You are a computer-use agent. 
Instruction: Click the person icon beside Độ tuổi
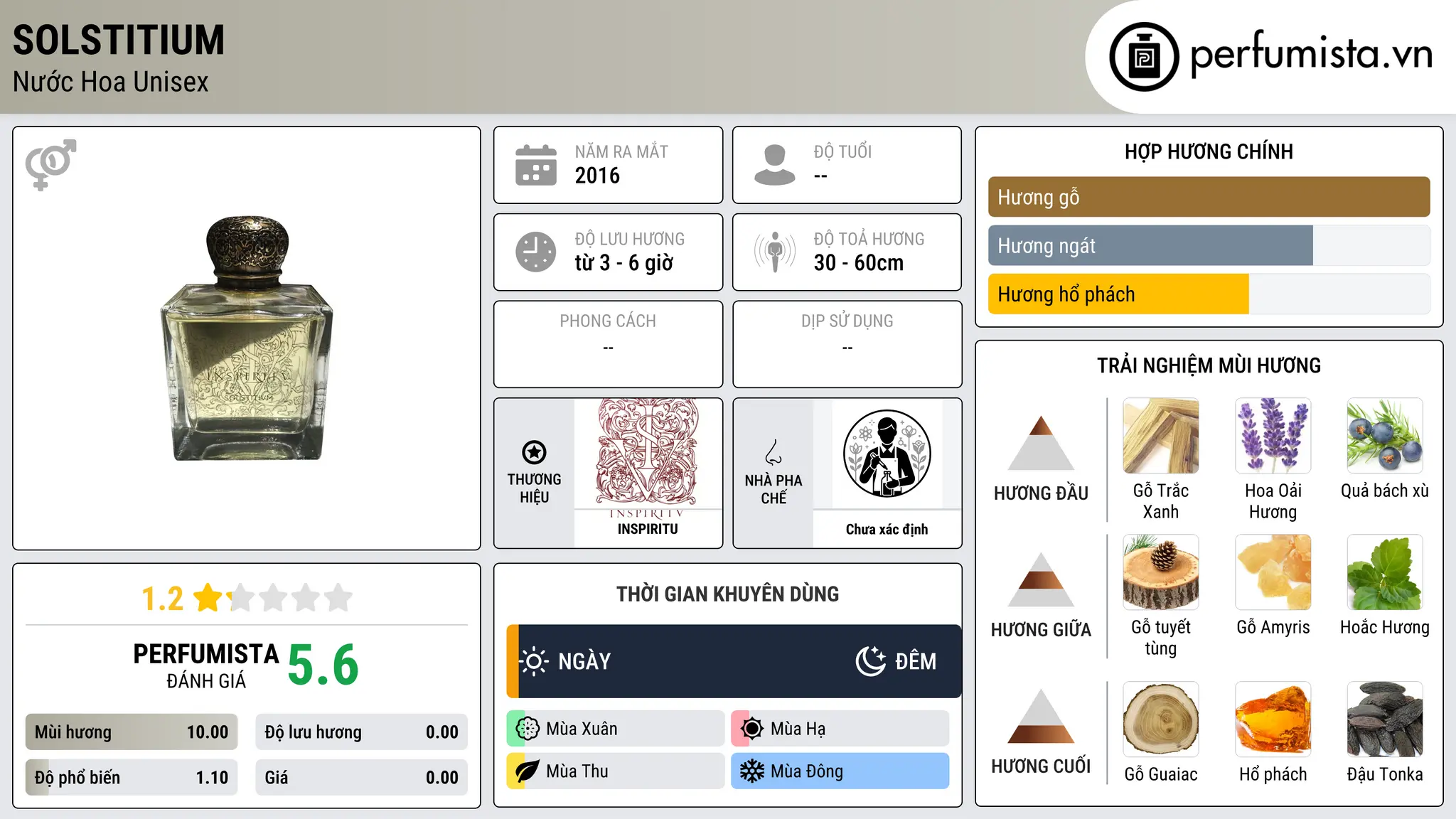pyautogui.click(x=774, y=165)
